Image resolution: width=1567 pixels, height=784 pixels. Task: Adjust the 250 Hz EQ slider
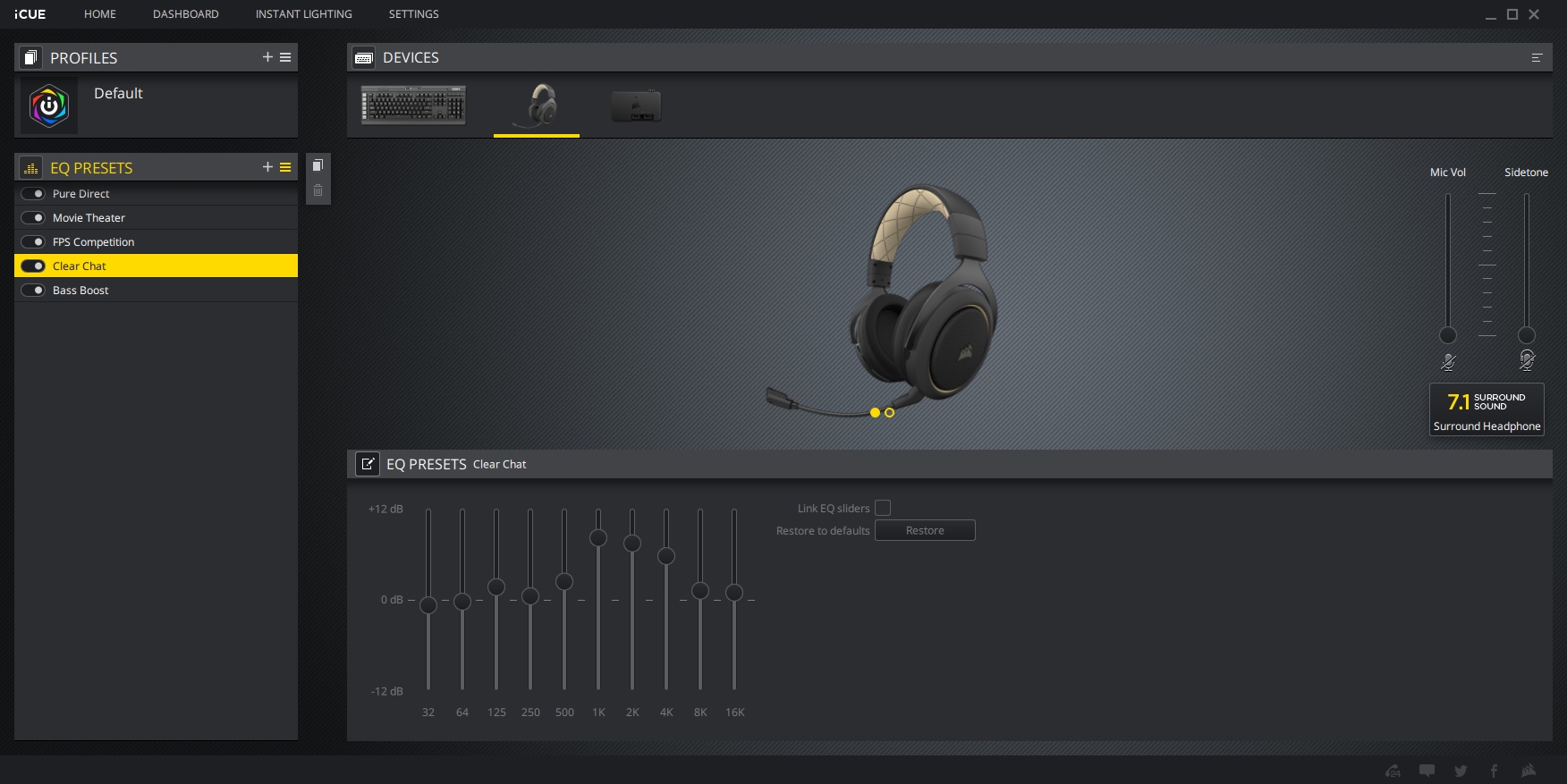pyautogui.click(x=530, y=596)
